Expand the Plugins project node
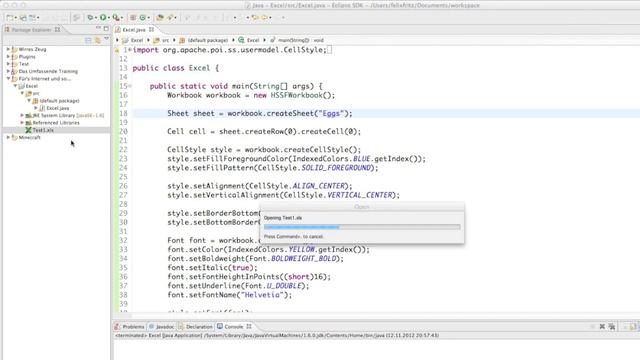The width and height of the screenshot is (640, 360). coord(8,56)
